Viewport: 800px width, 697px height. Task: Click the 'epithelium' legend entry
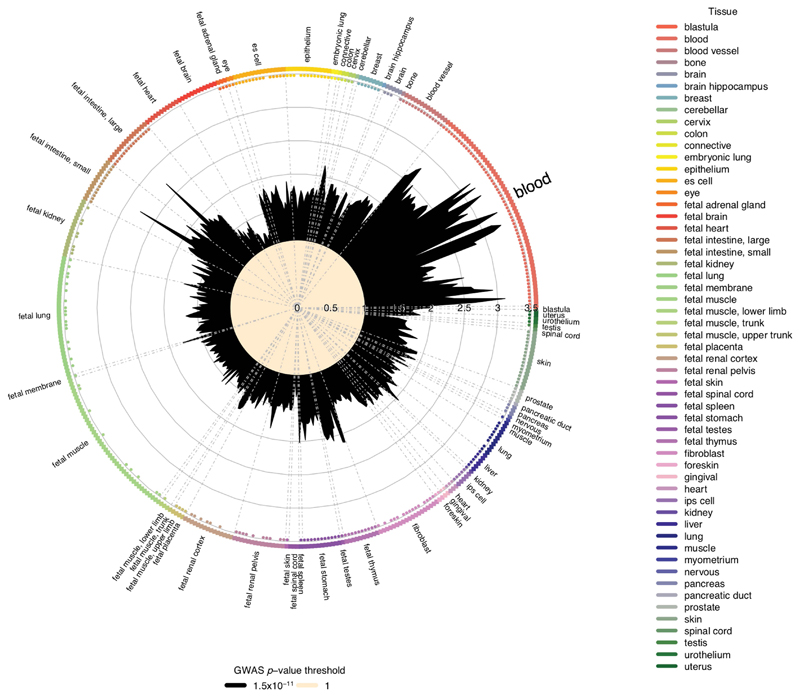click(707, 169)
